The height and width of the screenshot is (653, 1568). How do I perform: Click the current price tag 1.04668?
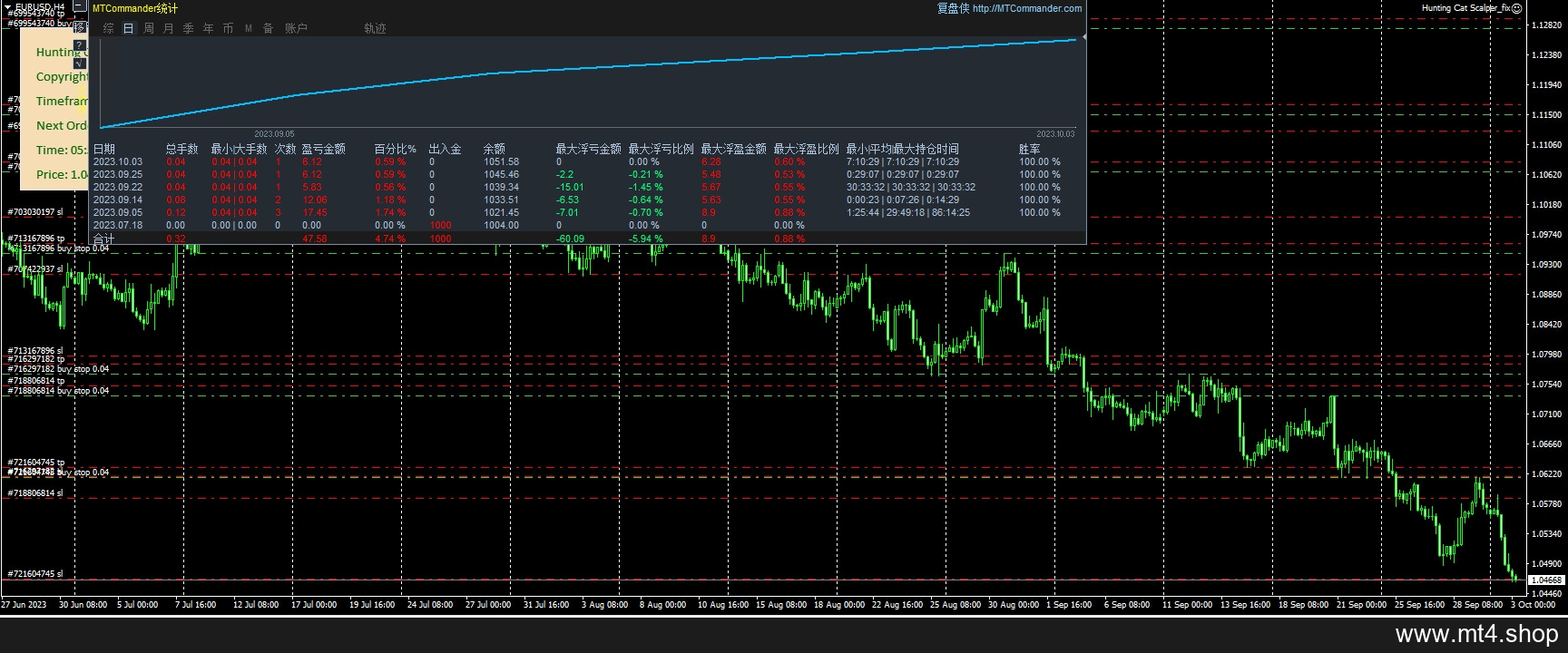coord(1547,580)
